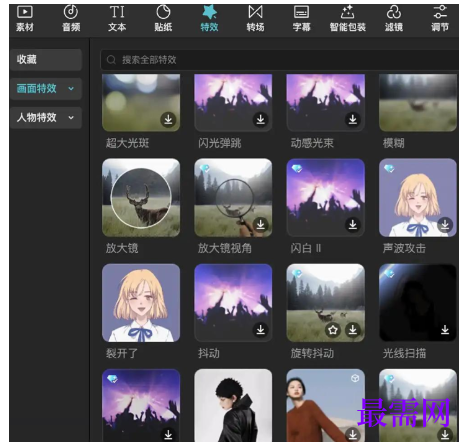
Task: Favorite the 旋转抖动 effect with star icon
Action: click(333, 330)
